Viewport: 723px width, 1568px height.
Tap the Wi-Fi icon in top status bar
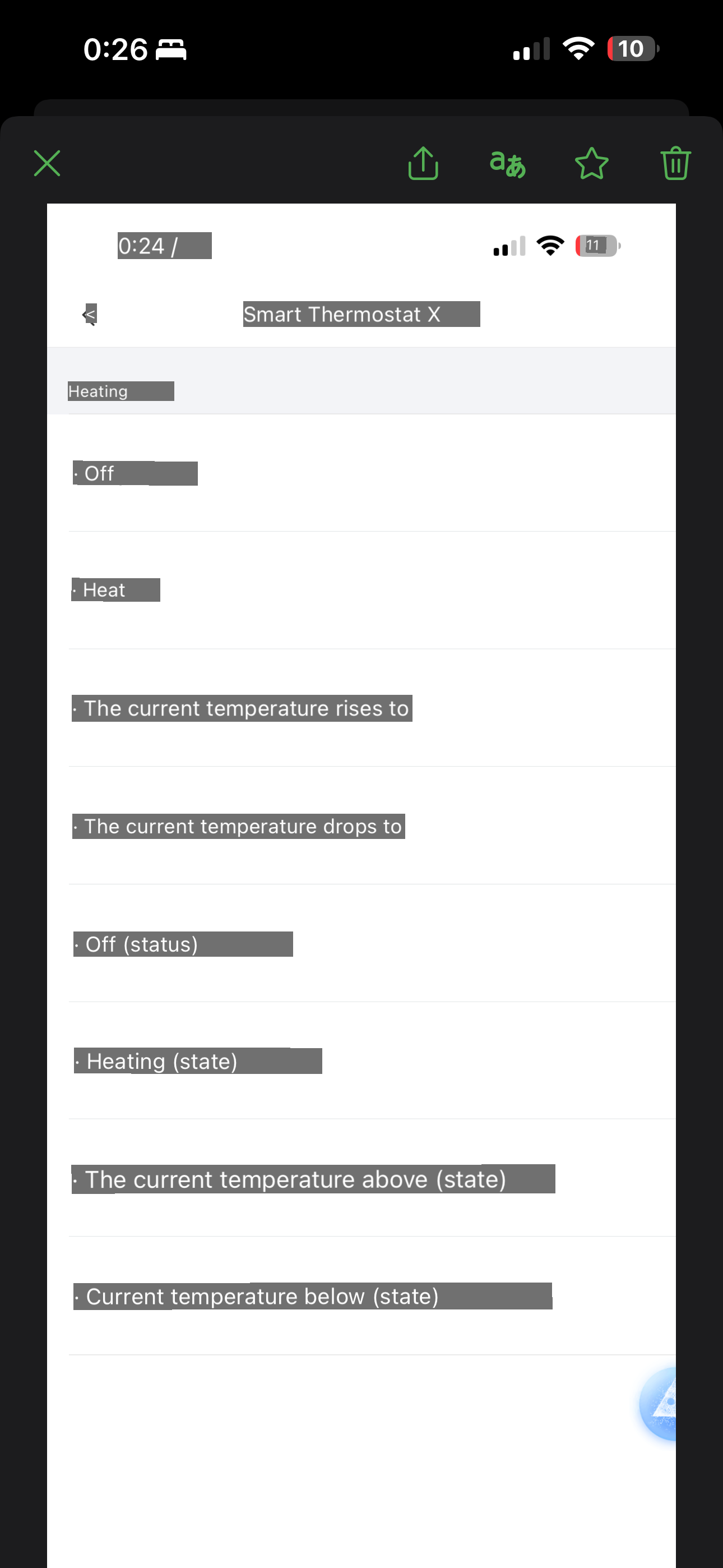(x=578, y=48)
